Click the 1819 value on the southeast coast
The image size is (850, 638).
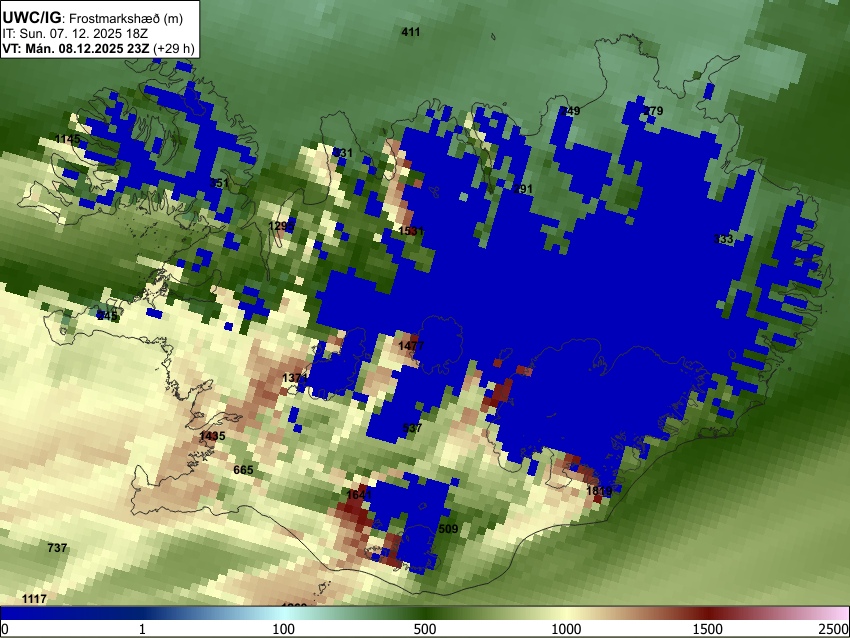pyautogui.click(x=599, y=491)
